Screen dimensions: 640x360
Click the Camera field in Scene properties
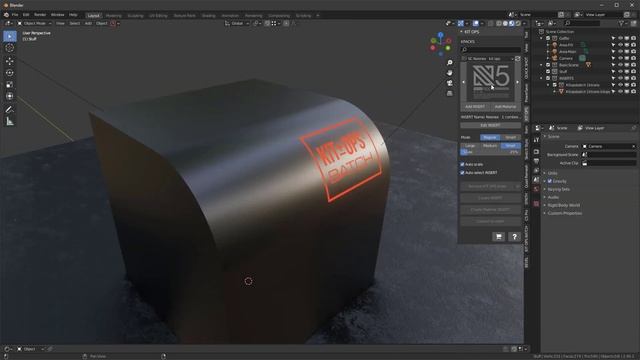[609, 146]
